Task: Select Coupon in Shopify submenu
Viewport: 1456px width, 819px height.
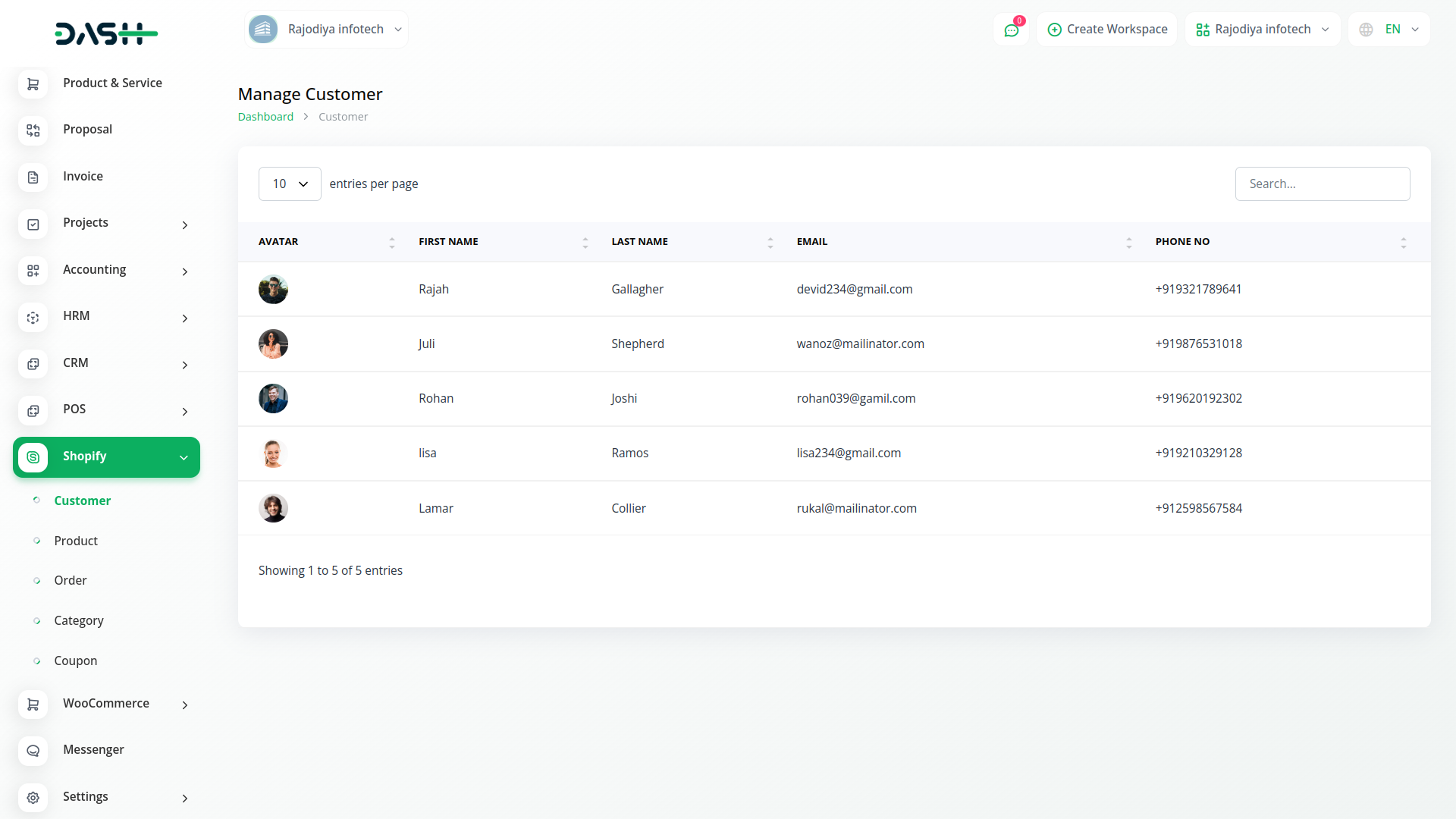Action: coord(76,661)
